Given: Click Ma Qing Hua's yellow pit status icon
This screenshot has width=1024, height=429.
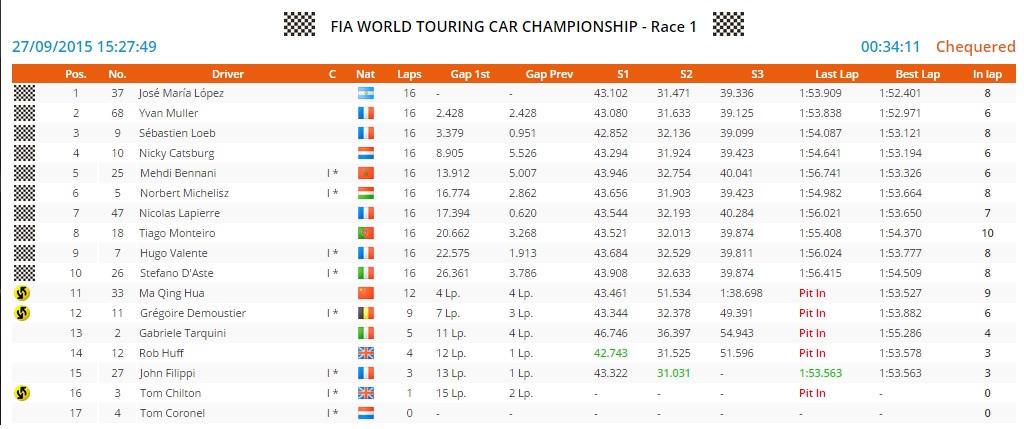Looking at the screenshot, I should tap(21, 293).
